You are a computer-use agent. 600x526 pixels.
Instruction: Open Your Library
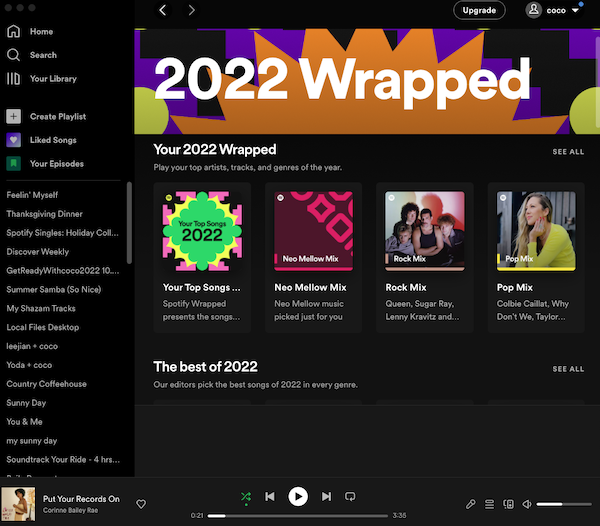[x=52, y=79]
